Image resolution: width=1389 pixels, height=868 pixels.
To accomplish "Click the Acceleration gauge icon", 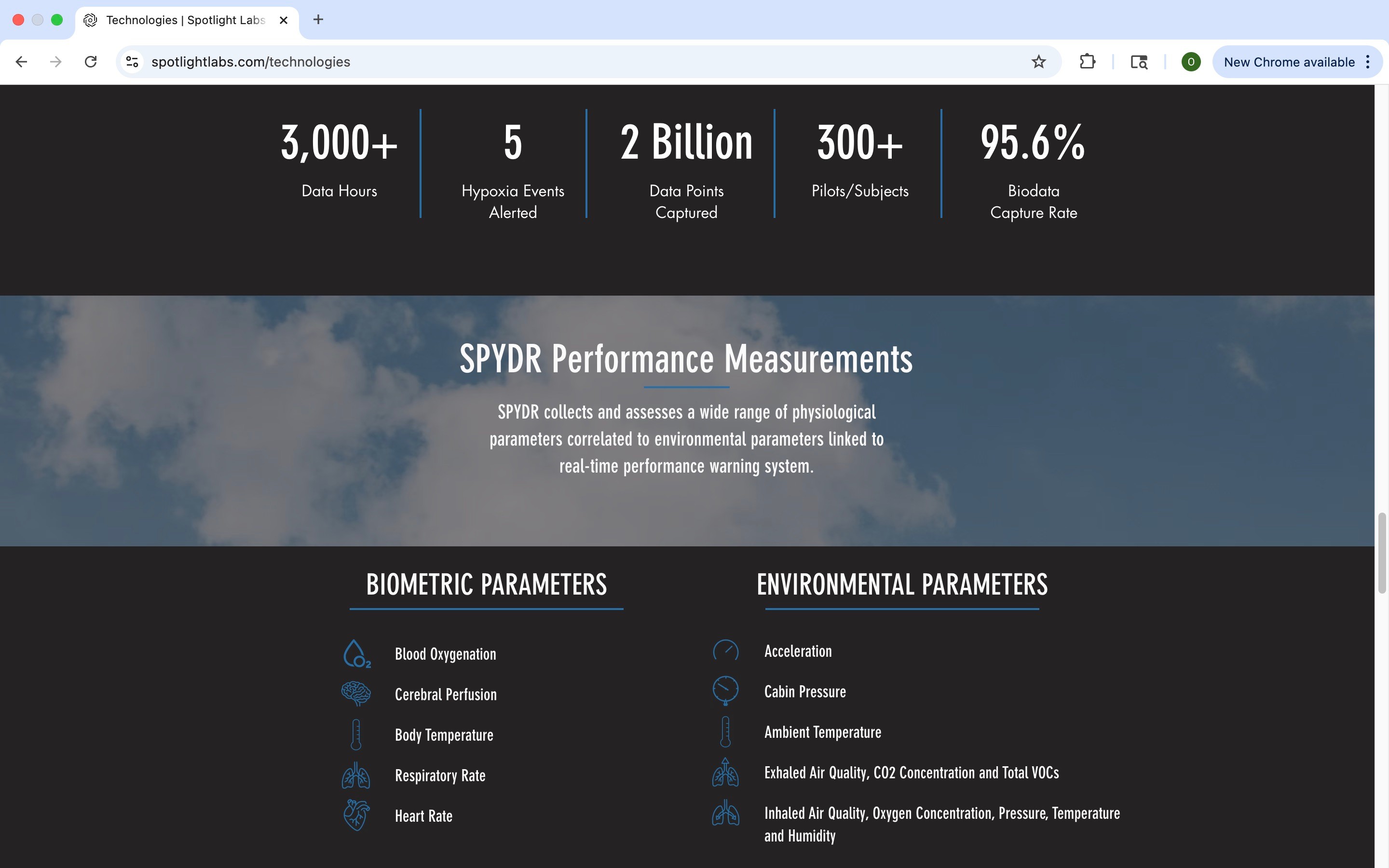I will [x=725, y=651].
